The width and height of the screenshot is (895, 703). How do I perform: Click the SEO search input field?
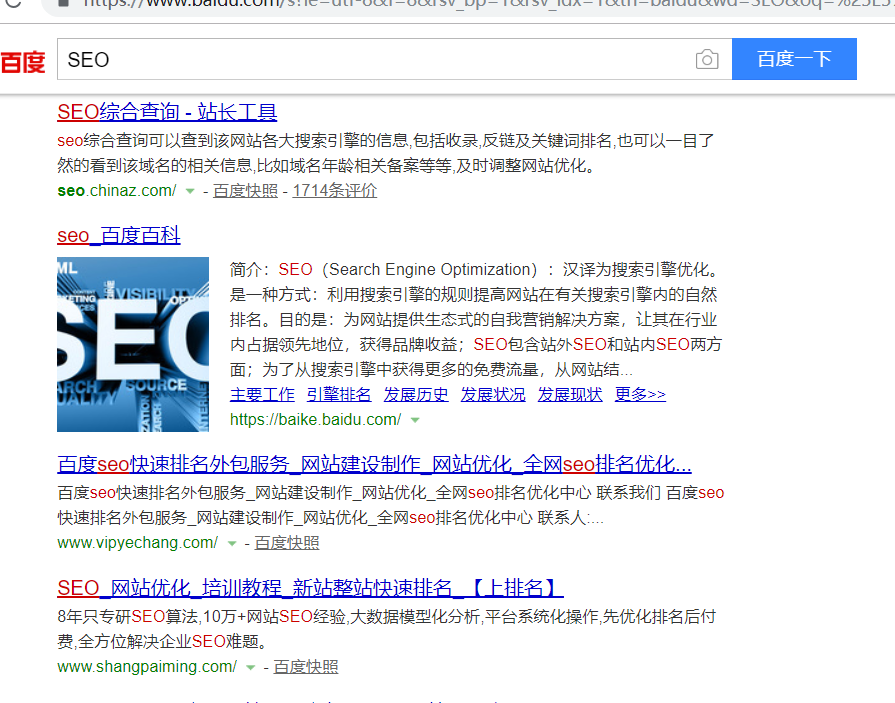[x=375, y=60]
